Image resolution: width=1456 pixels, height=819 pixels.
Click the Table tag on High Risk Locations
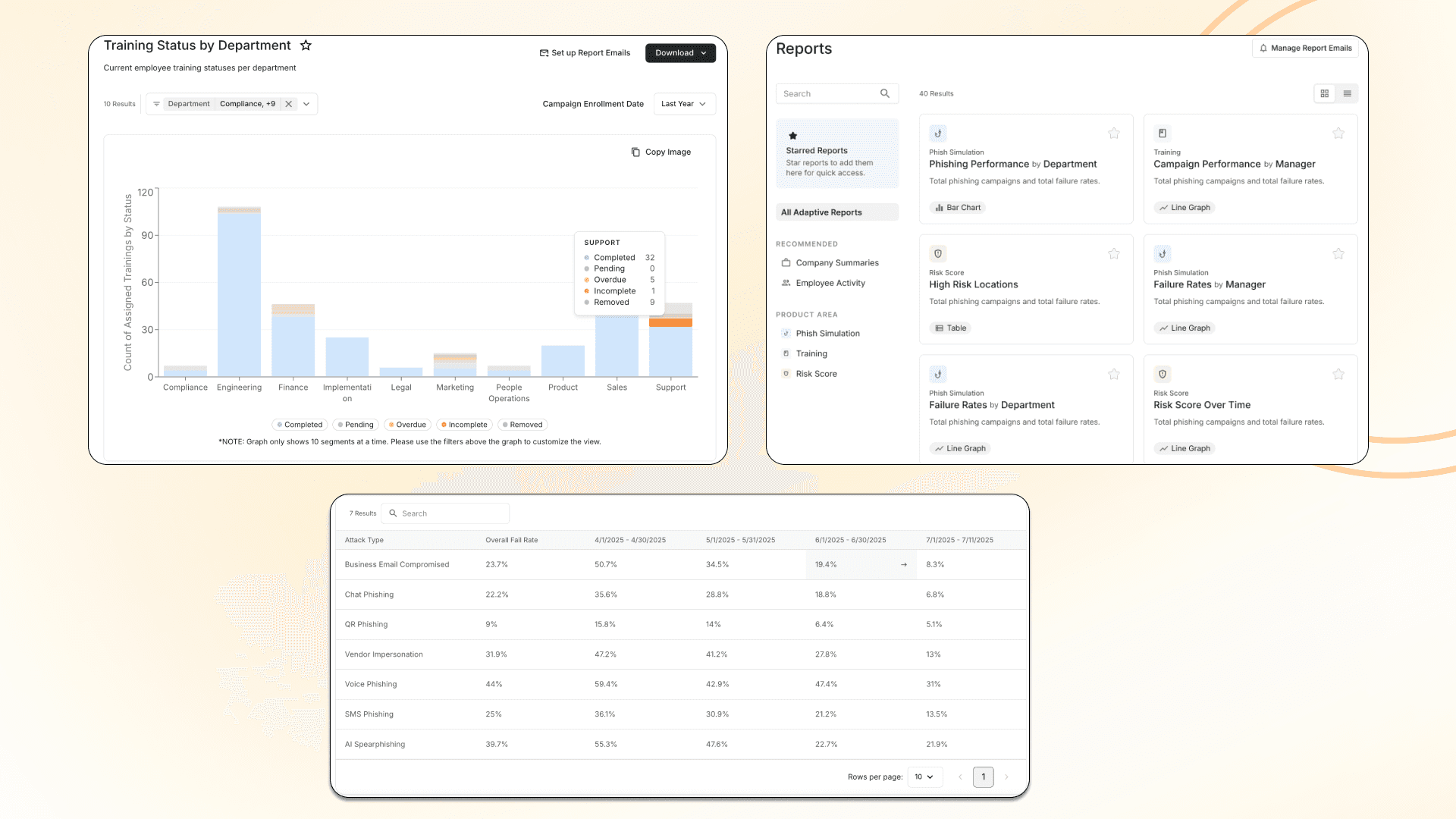tap(951, 328)
